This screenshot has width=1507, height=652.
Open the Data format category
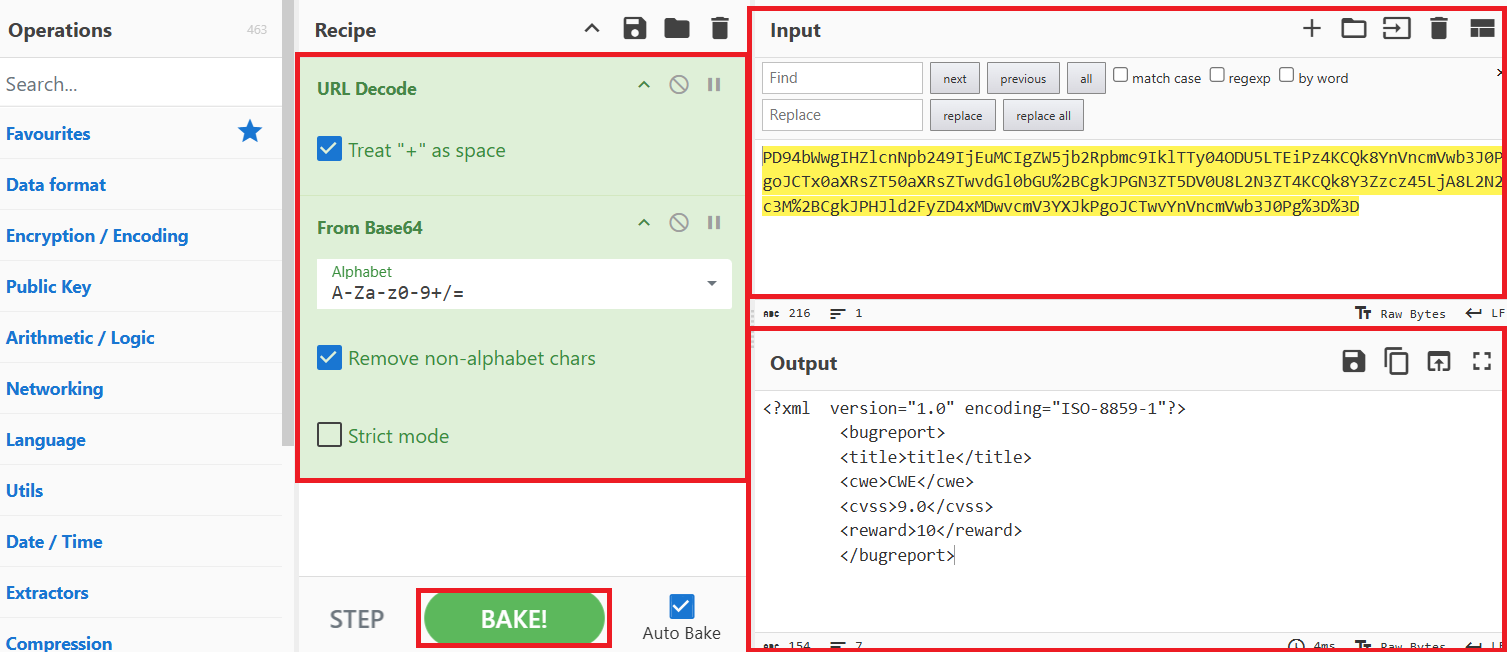[56, 185]
